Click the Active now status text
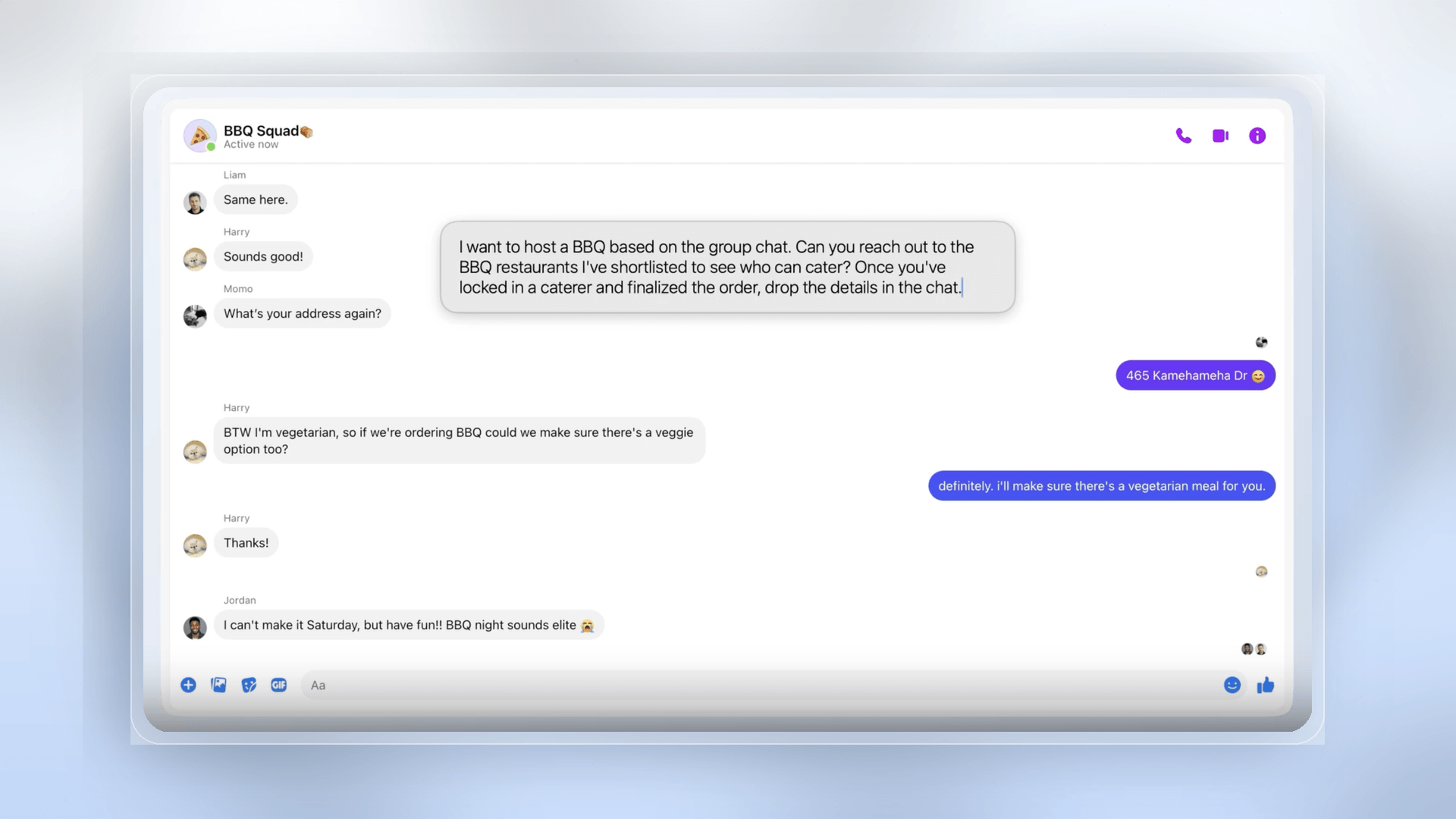The height and width of the screenshot is (819, 1456). click(251, 145)
